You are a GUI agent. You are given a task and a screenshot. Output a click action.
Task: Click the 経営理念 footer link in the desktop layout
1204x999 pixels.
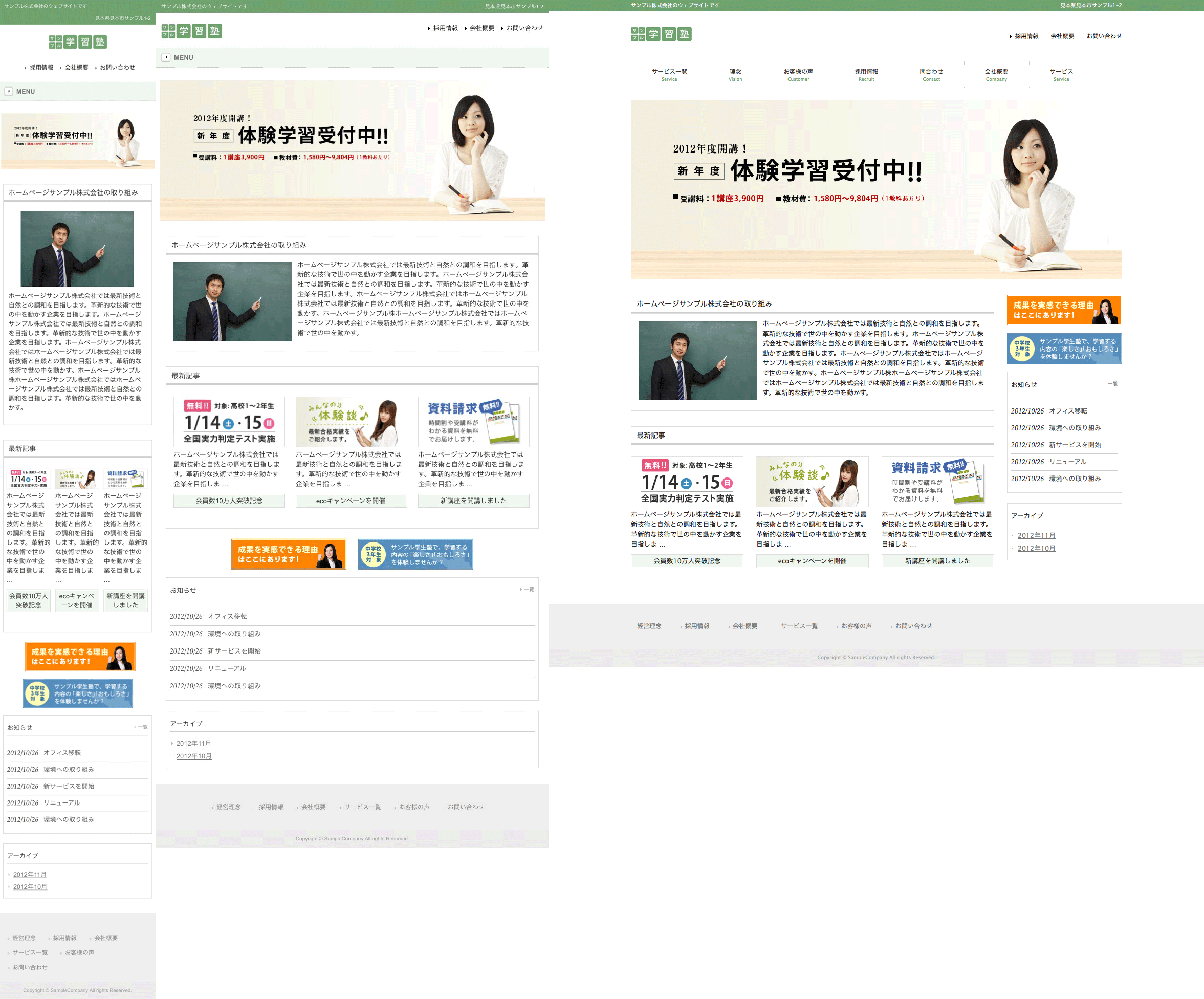pos(649,626)
